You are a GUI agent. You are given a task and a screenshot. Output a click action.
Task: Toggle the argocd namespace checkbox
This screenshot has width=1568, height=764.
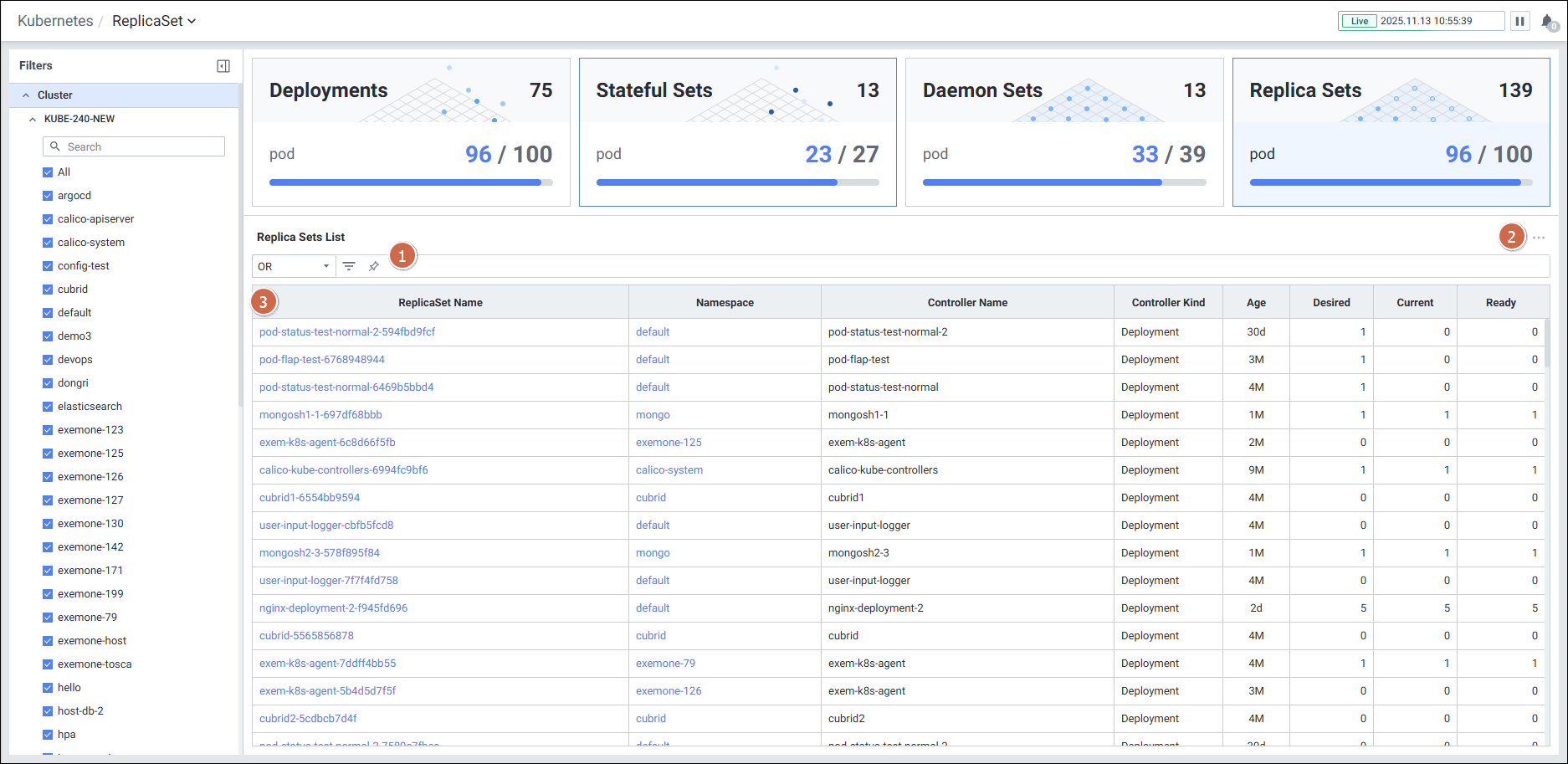(48, 196)
